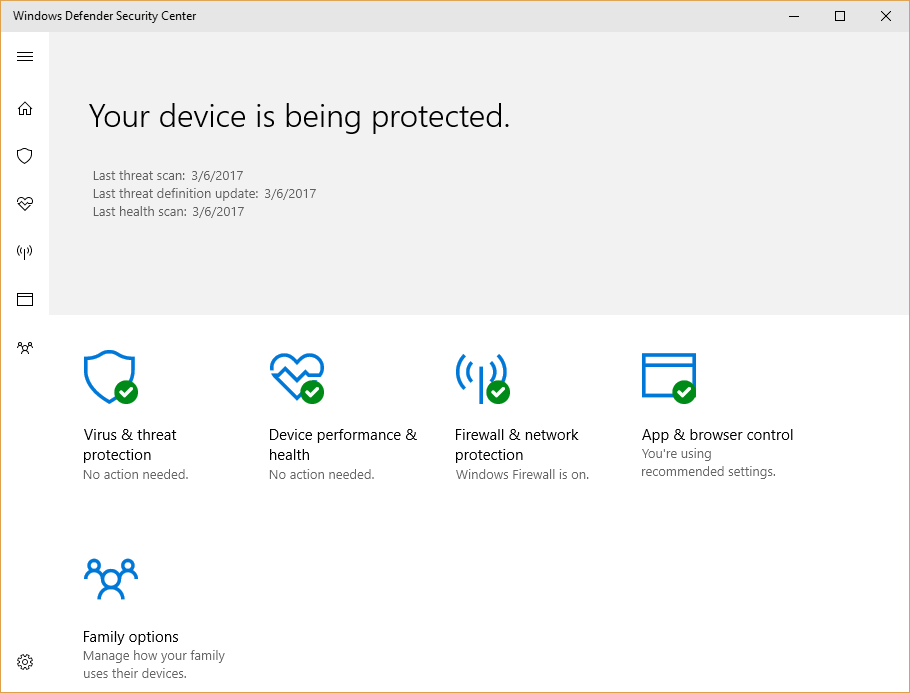Open Settings gear at sidebar bottom
The height and width of the screenshot is (693, 910).
pyautogui.click(x=25, y=662)
